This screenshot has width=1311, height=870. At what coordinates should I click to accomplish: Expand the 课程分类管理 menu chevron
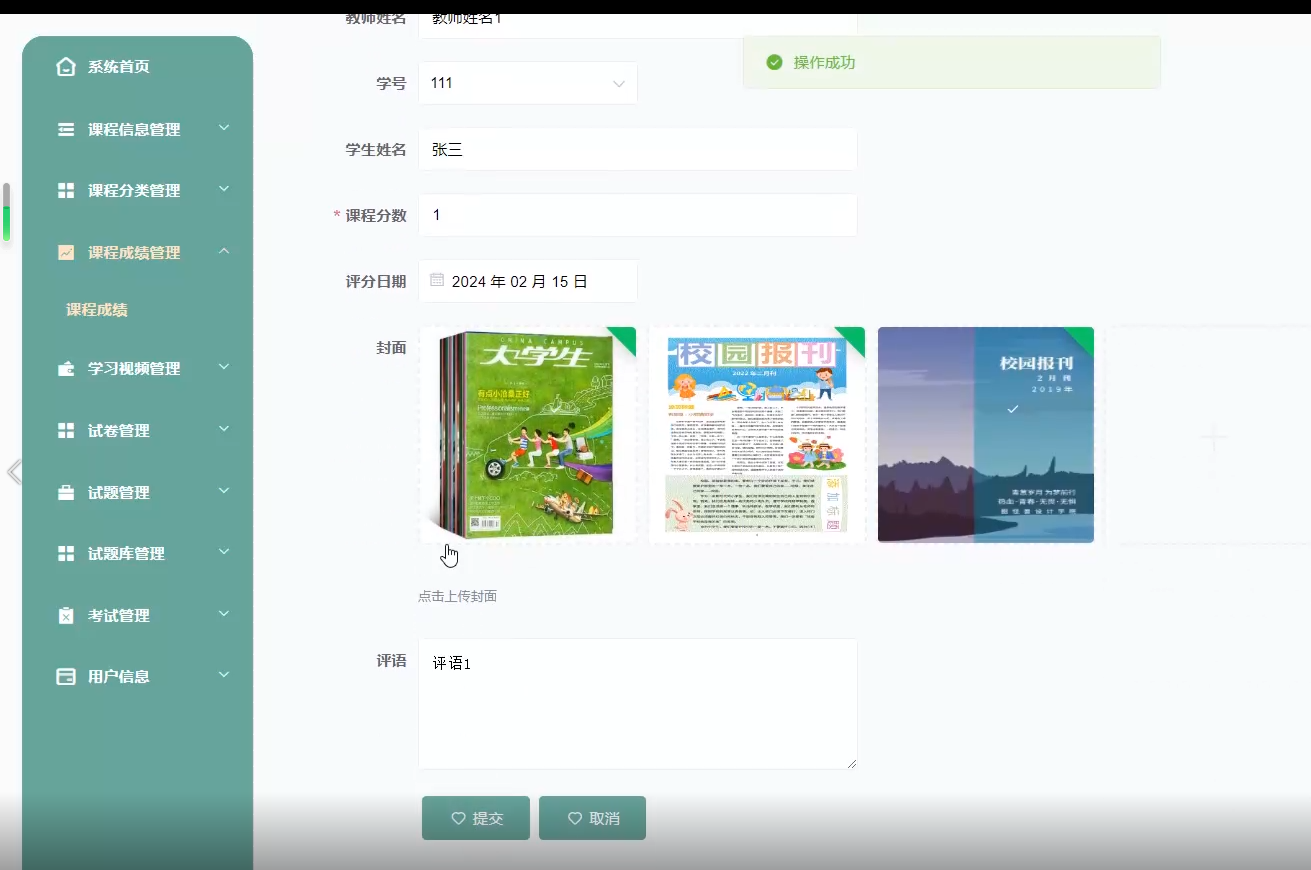point(224,190)
